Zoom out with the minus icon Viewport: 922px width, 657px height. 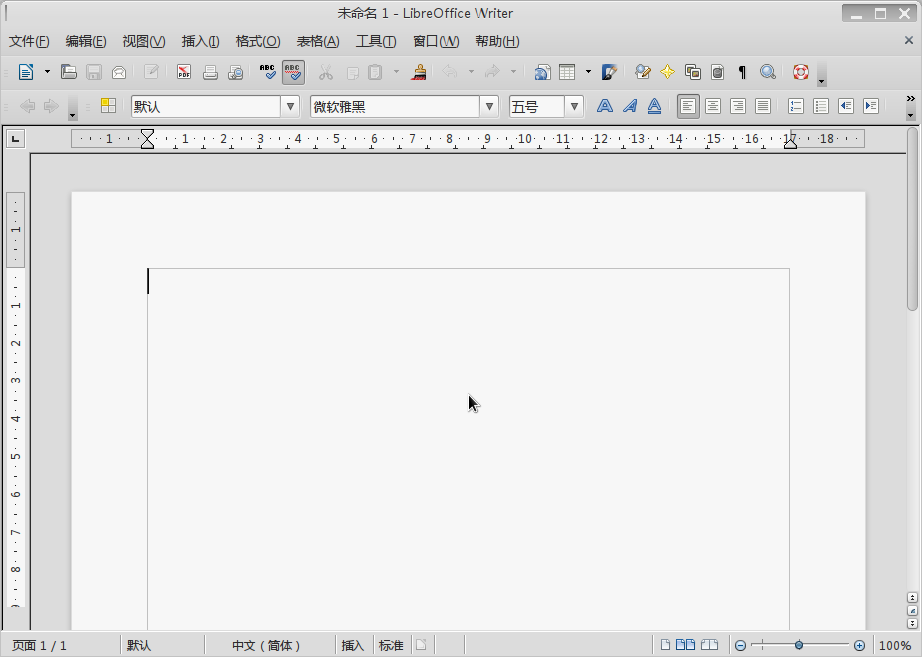(x=741, y=645)
